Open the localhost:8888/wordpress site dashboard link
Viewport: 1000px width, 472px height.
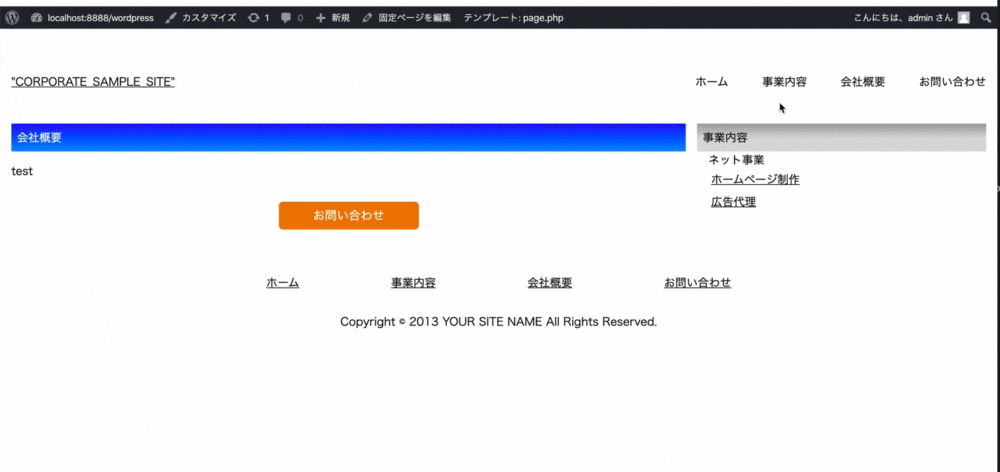92,18
